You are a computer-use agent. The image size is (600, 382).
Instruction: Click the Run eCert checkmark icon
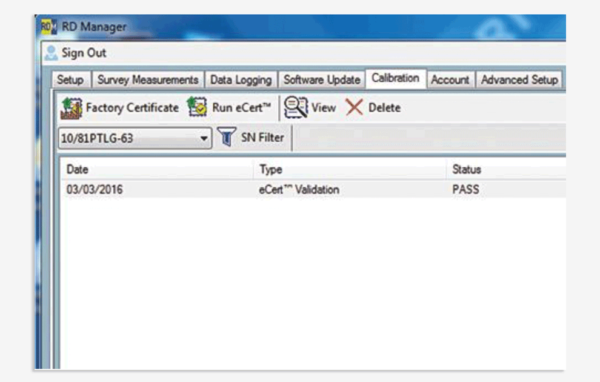coord(197,107)
